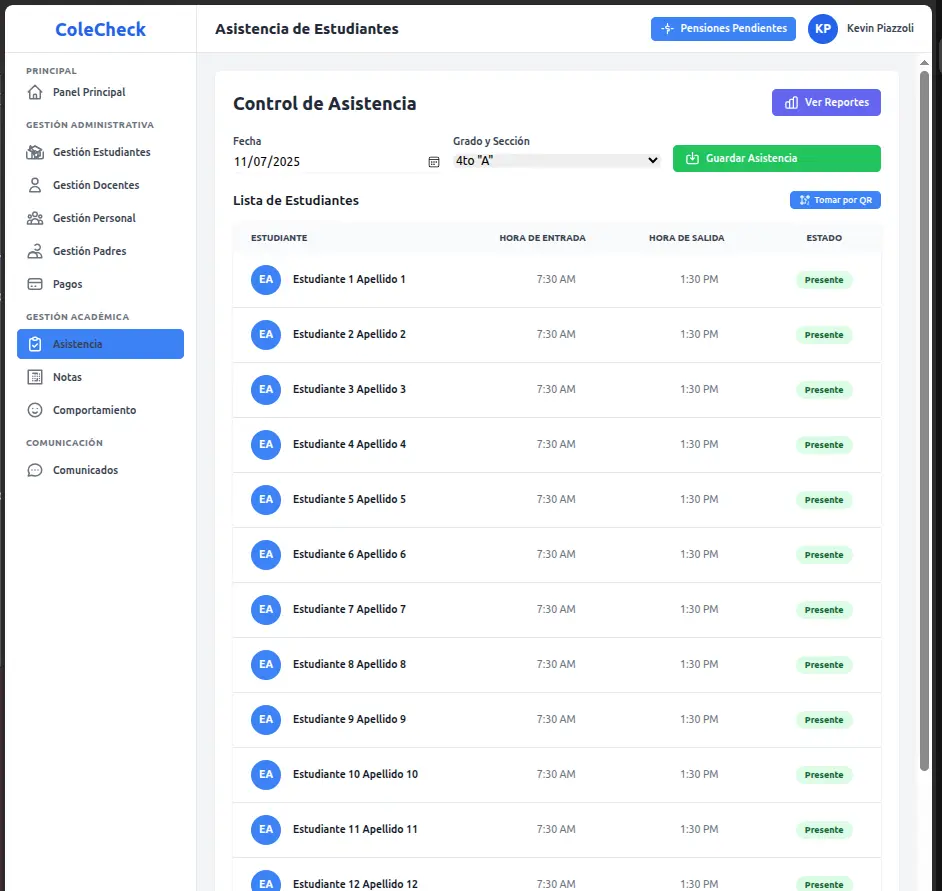Screen dimensions: 942x891
Task: Open the Grado y Sección dropdown
Action: [556, 160]
